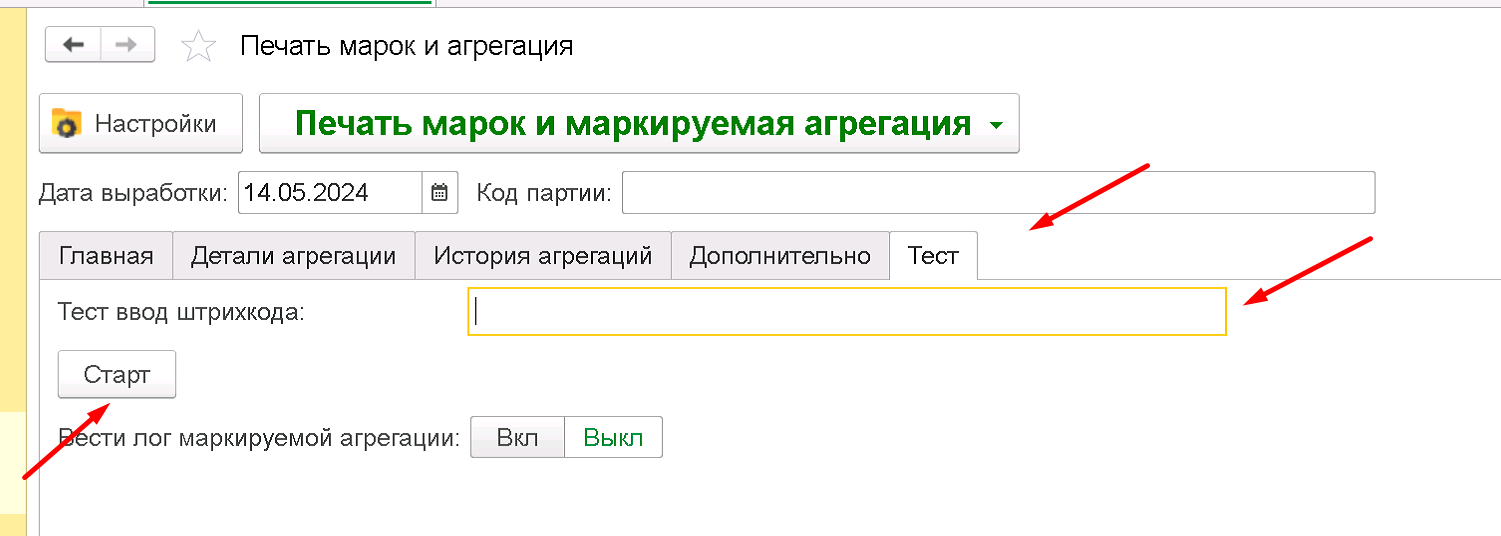The width and height of the screenshot is (1501, 536).
Task: Switch to the Главная tab
Action: (x=106, y=256)
